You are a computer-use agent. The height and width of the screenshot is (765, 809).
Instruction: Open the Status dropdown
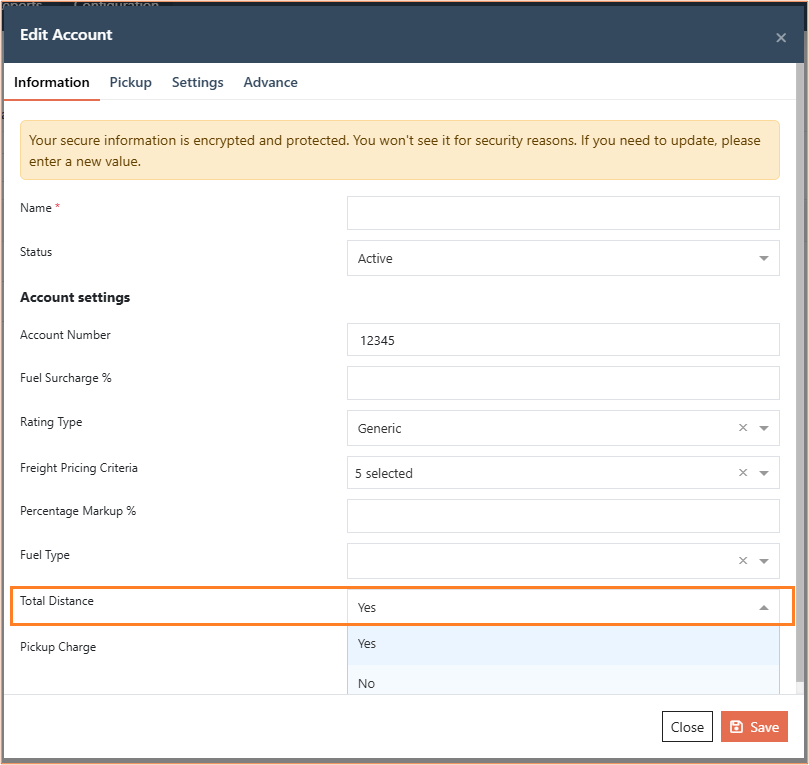[x=563, y=258]
